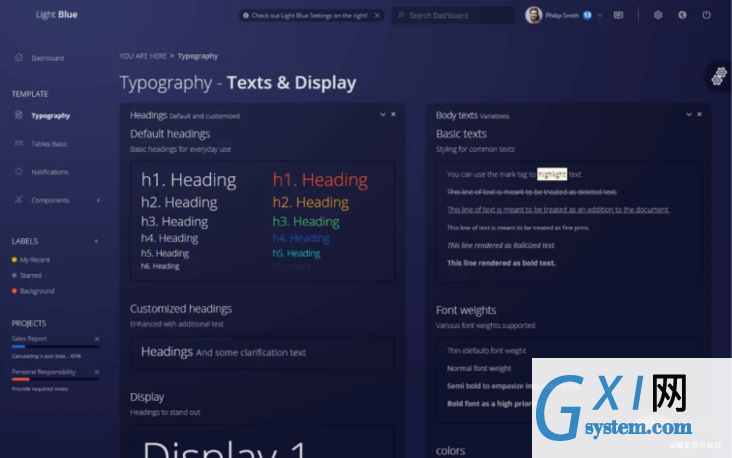Click the fine print text line
Viewport: 732px width, 458px height.
point(518,228)
